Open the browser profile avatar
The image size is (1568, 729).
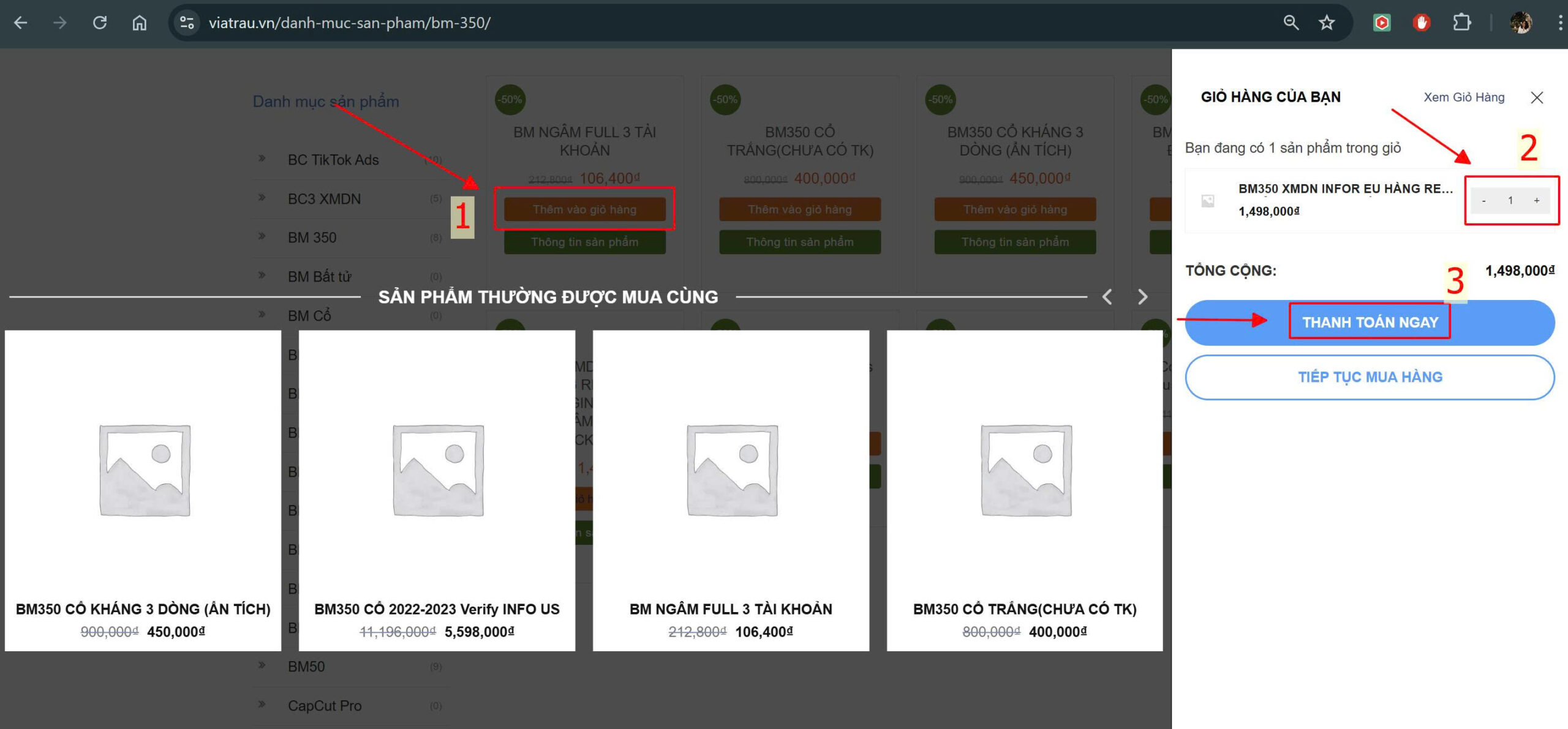pos(1520,23)
